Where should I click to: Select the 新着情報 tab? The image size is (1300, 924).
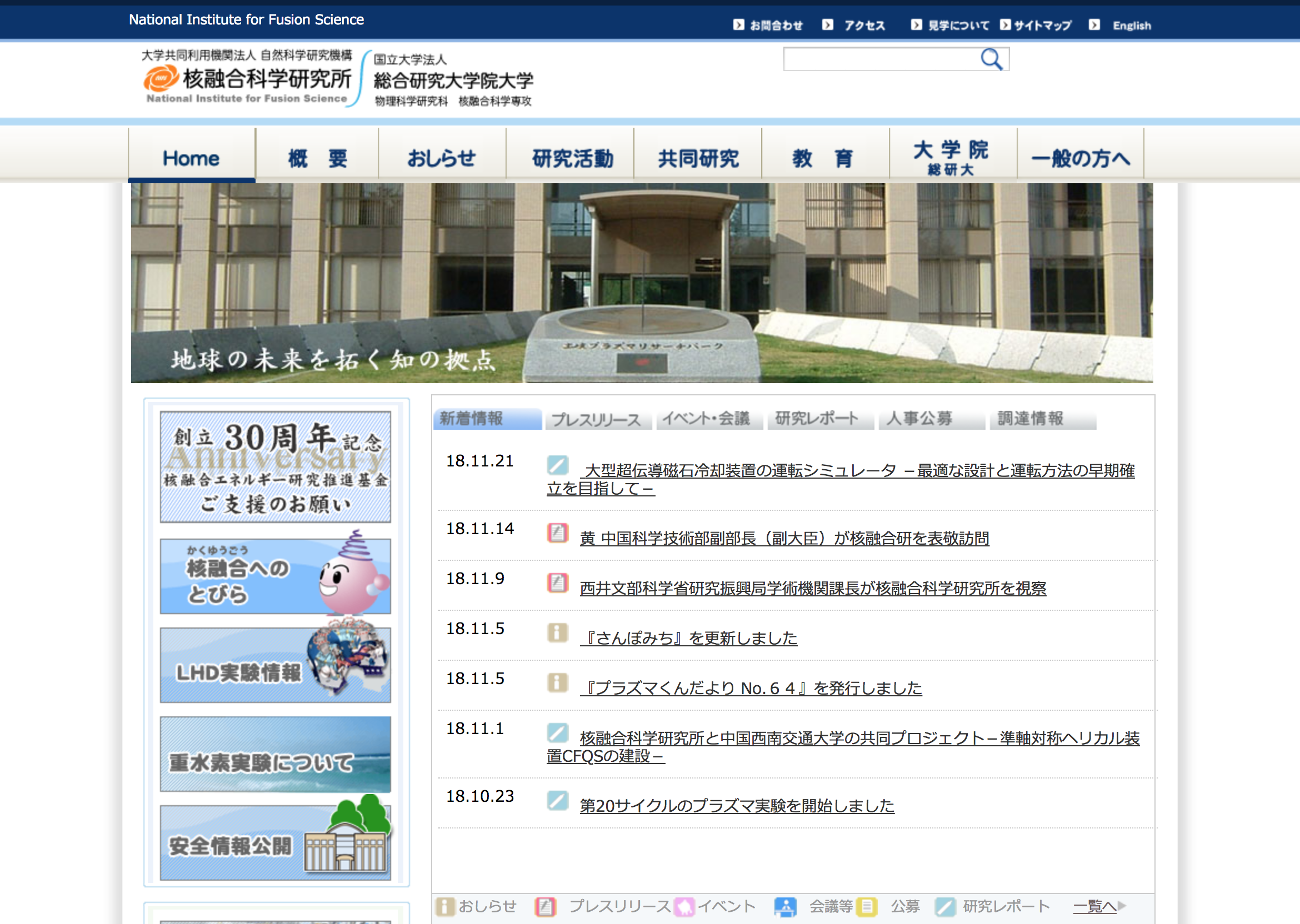pyautogui.click(x=487, y=419)
